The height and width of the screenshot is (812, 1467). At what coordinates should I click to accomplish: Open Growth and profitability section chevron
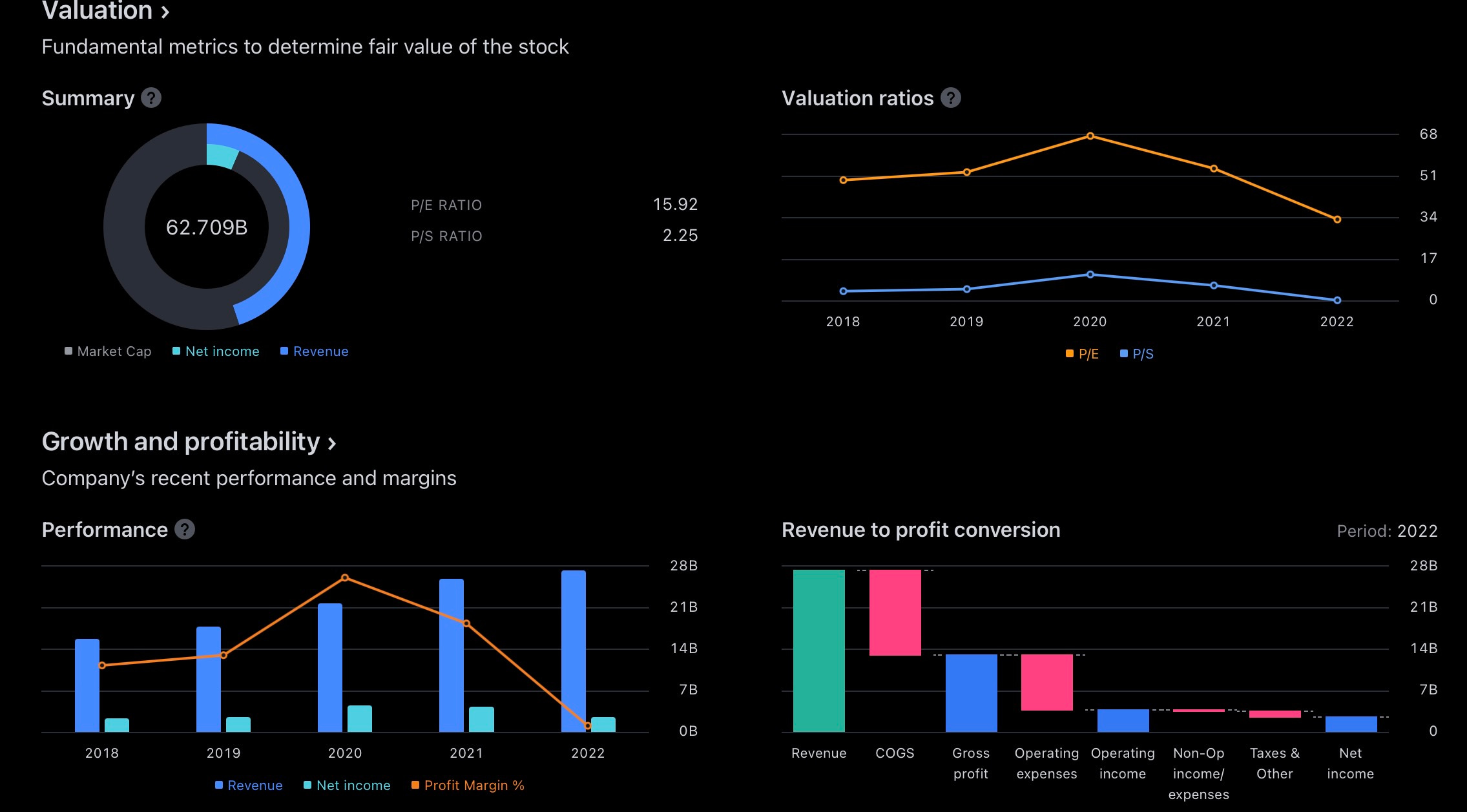332,443
